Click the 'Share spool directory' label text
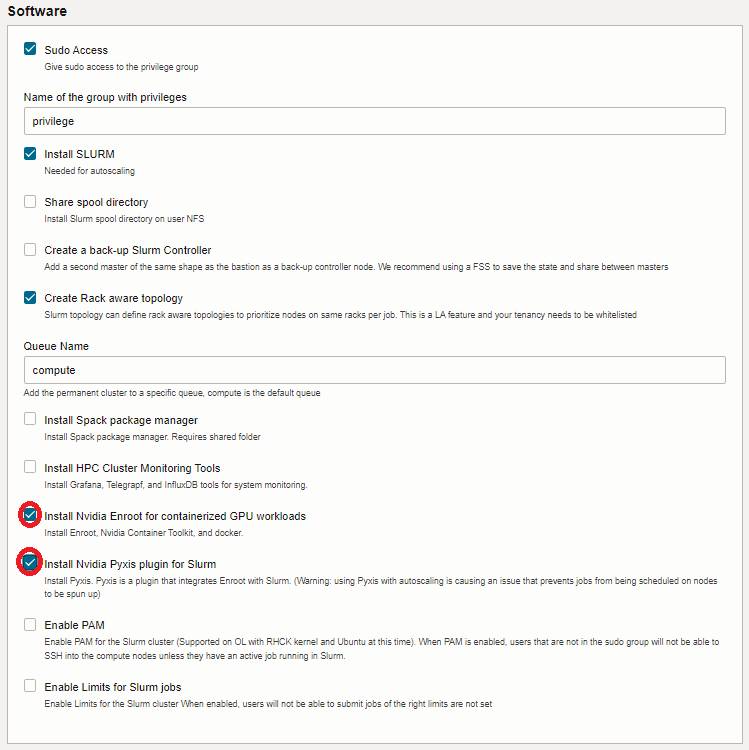This screenshot has width=749, height=750. click(x=96, y=202)
